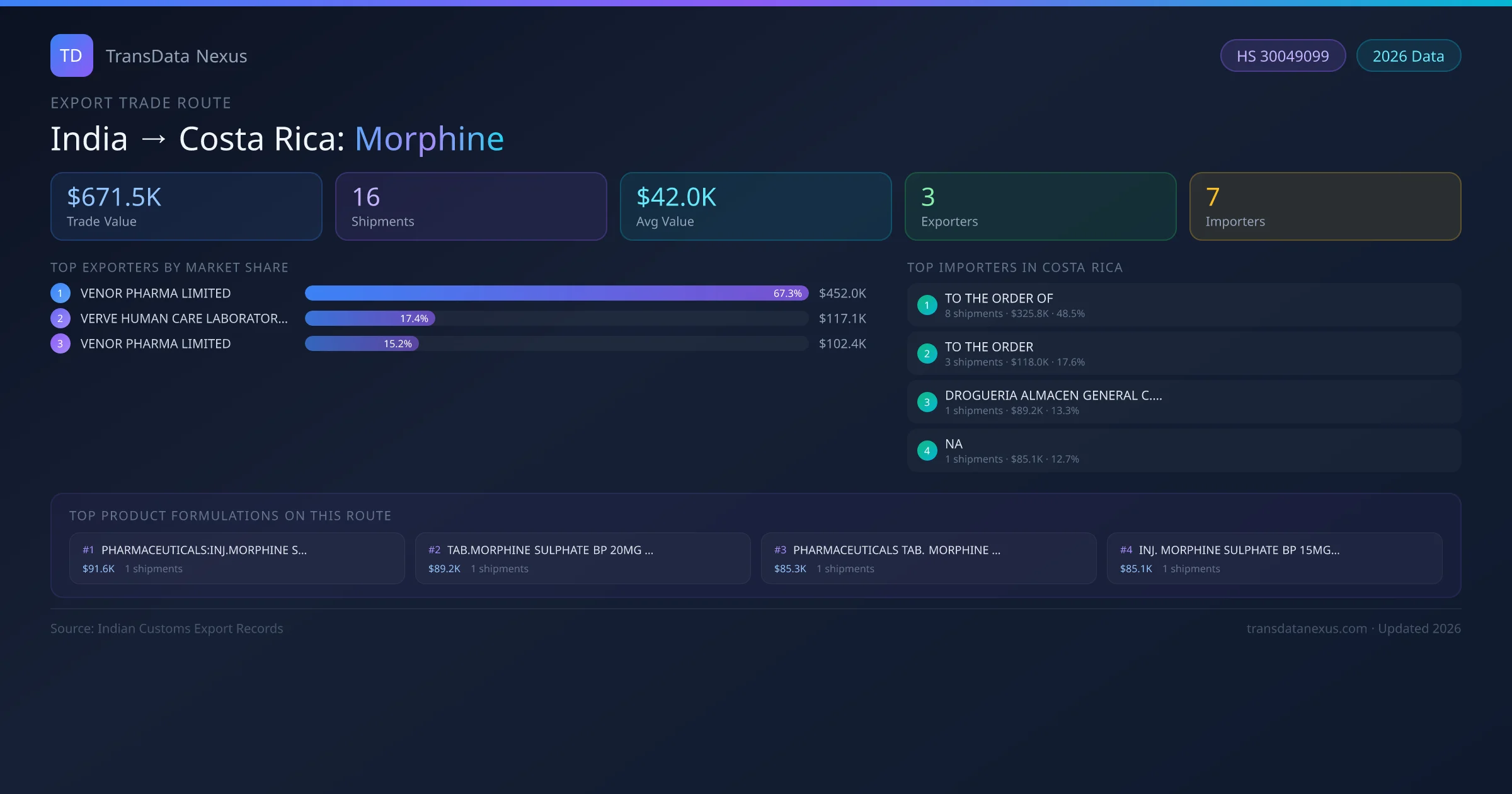
Task: Expand DROGUERIA ALMACEN GENERAL C.... entry
Action: pyautogui.click(x=1053, y=395)
